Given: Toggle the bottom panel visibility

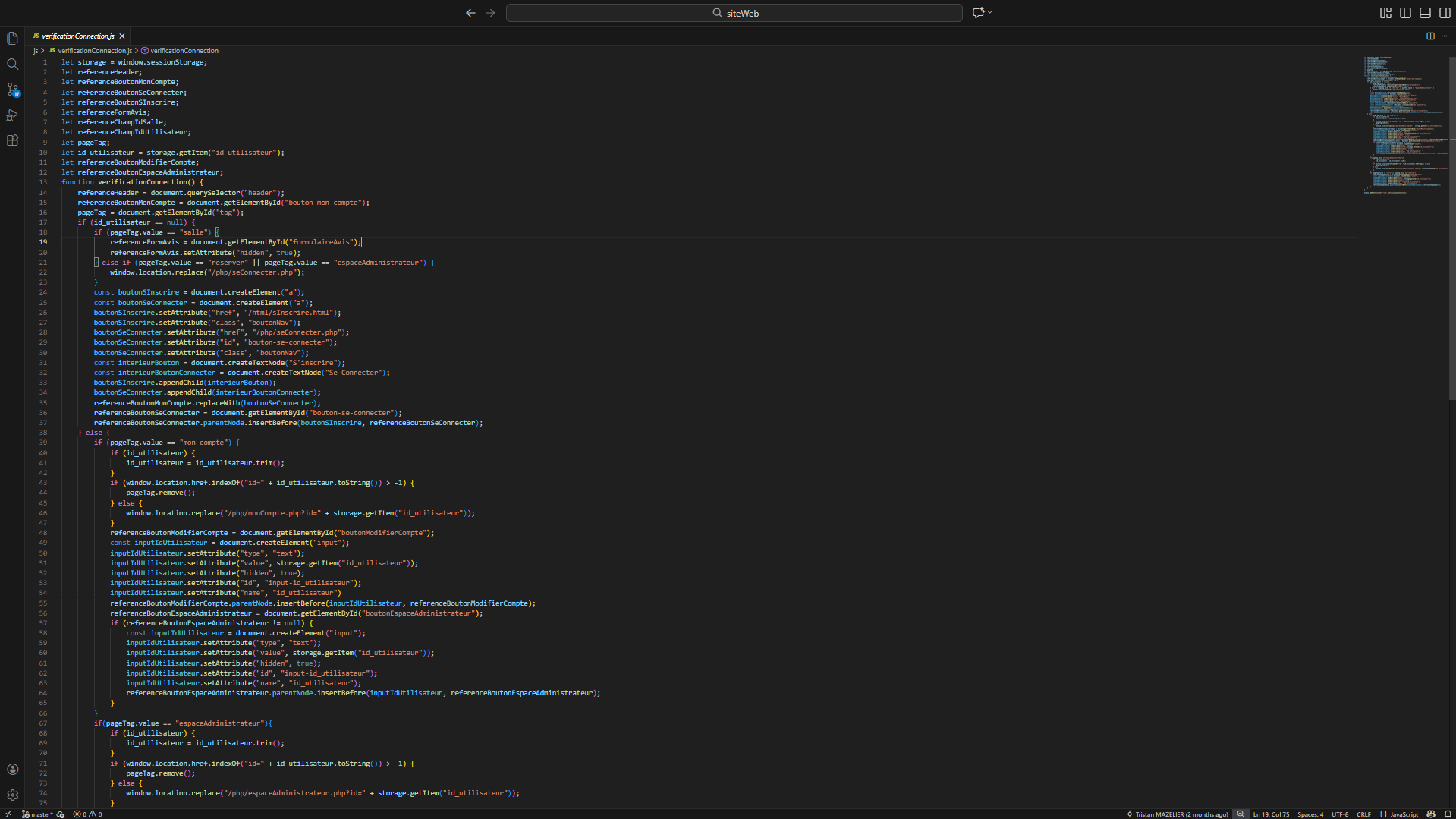Looking at the screenshot, I should pyautogui.click(x=1425, y=13).
